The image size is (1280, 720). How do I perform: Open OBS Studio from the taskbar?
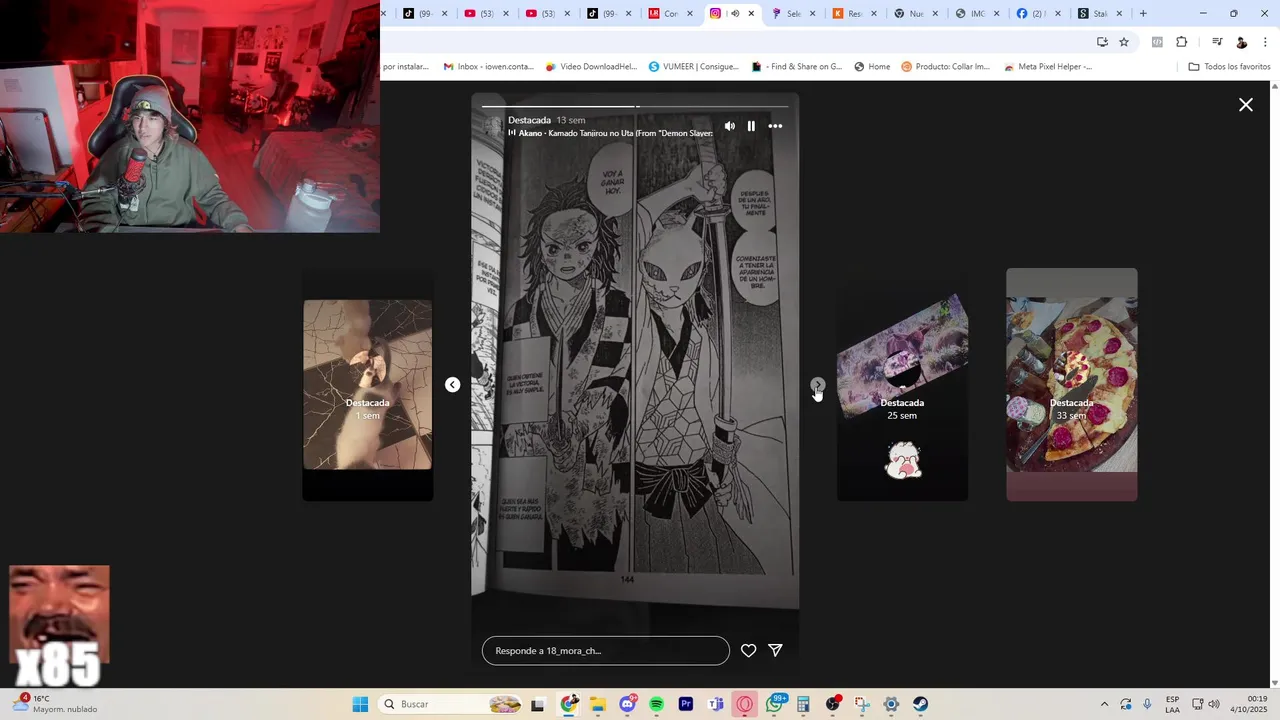point(833,704)
